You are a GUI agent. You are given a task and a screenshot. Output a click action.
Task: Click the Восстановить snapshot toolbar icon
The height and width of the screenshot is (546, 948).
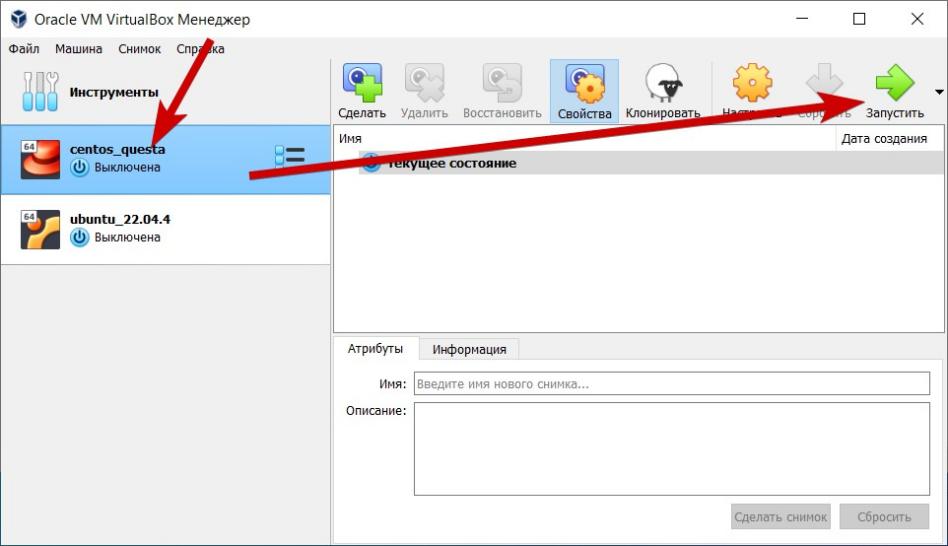coord(502,83)
